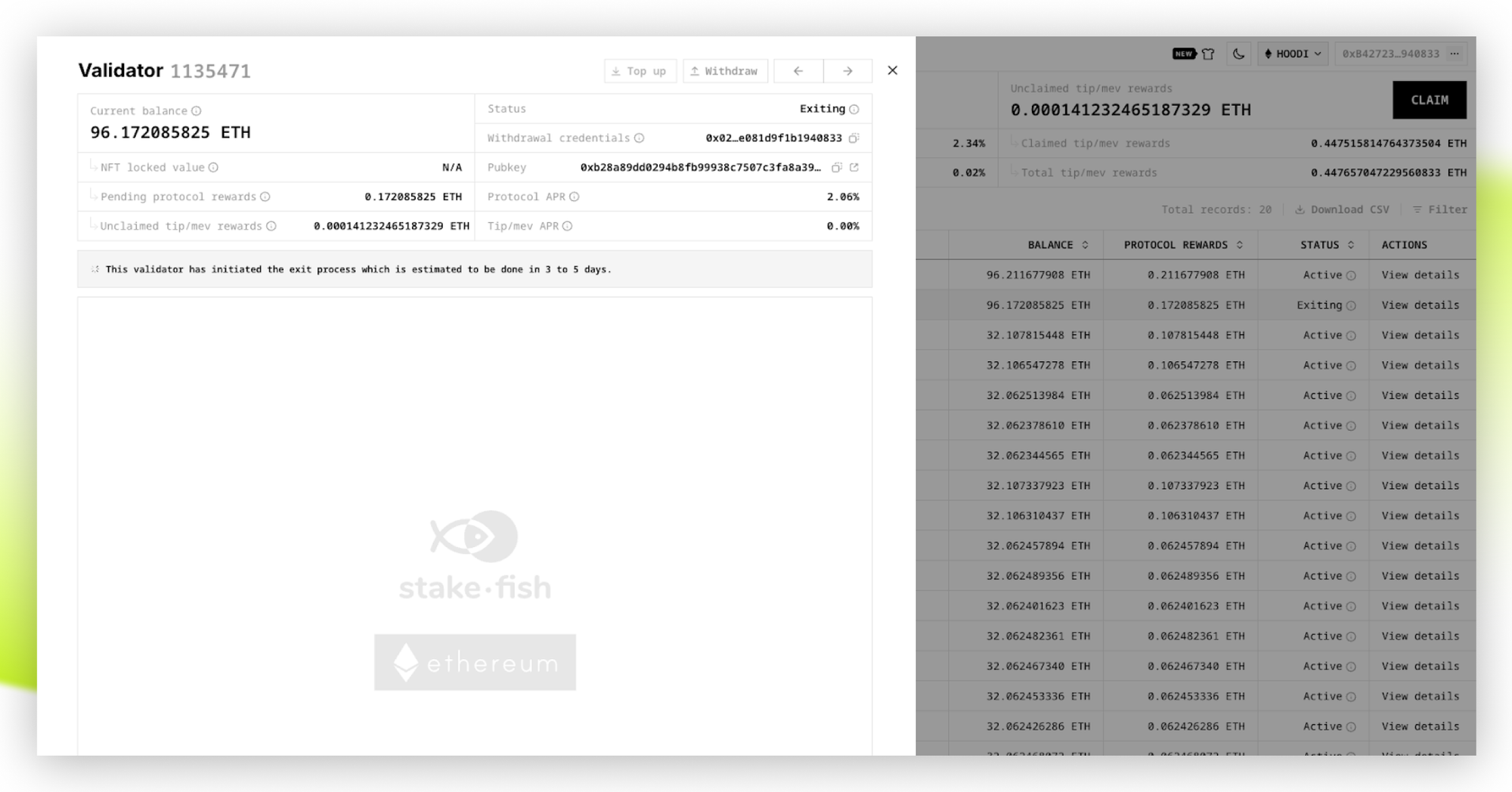Click the status info icon on the 32.062457894 ETH row

(1351, 546)
